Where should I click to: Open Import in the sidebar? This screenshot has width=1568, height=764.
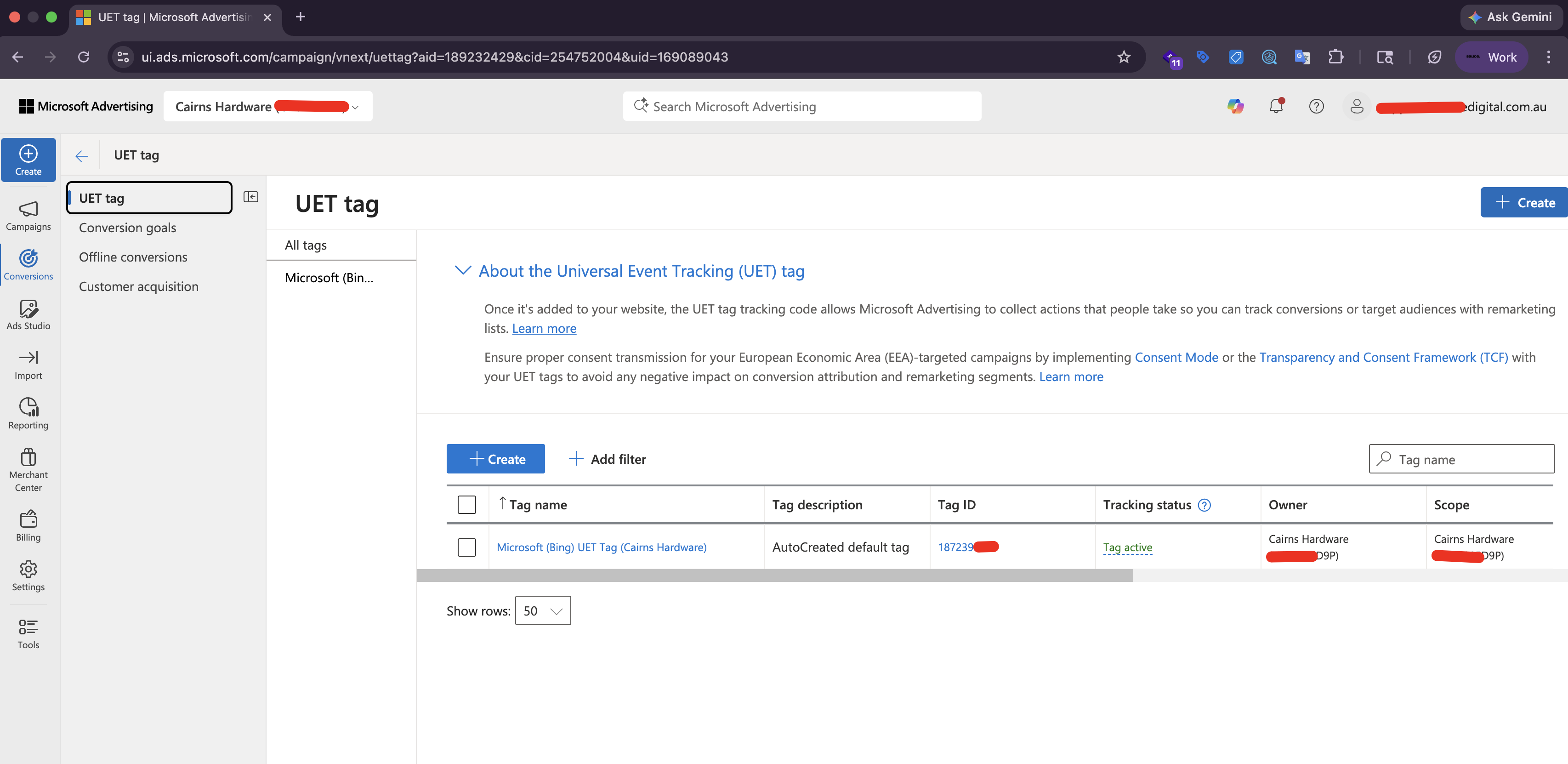(28, 365)
